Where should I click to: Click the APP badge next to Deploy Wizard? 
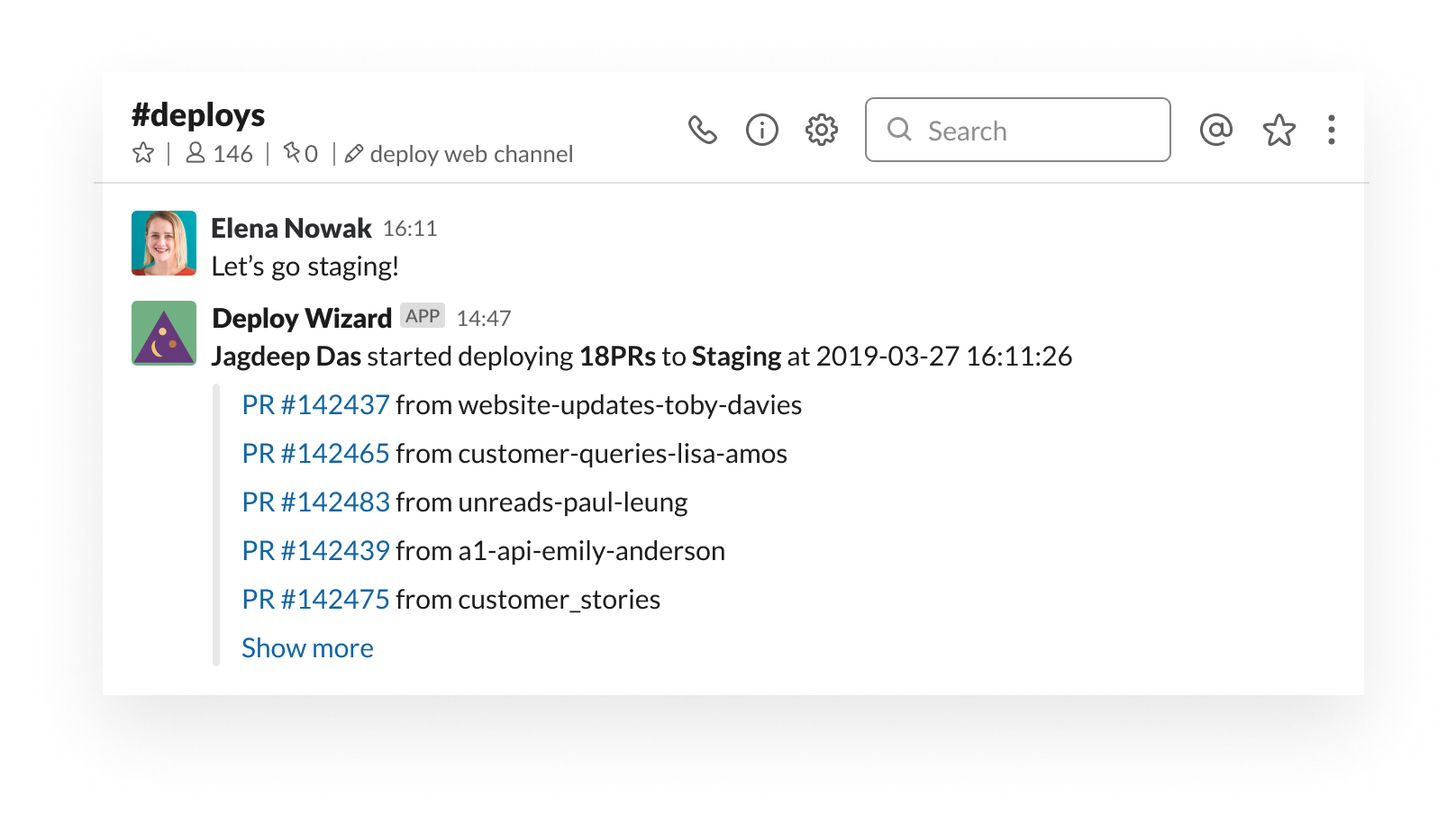[423, 316]
